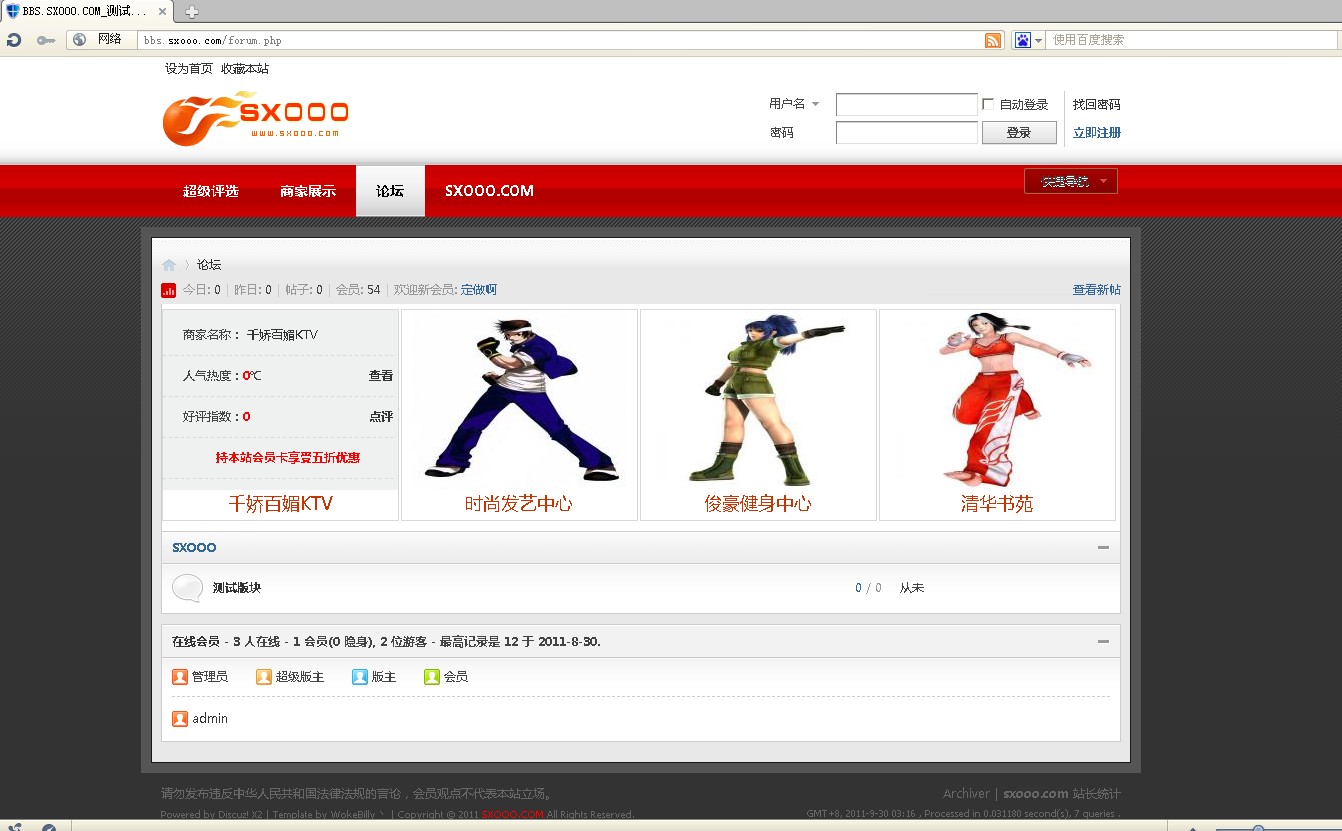
Task: Click the 管理员 legend icon
Action: click(180, 677)
